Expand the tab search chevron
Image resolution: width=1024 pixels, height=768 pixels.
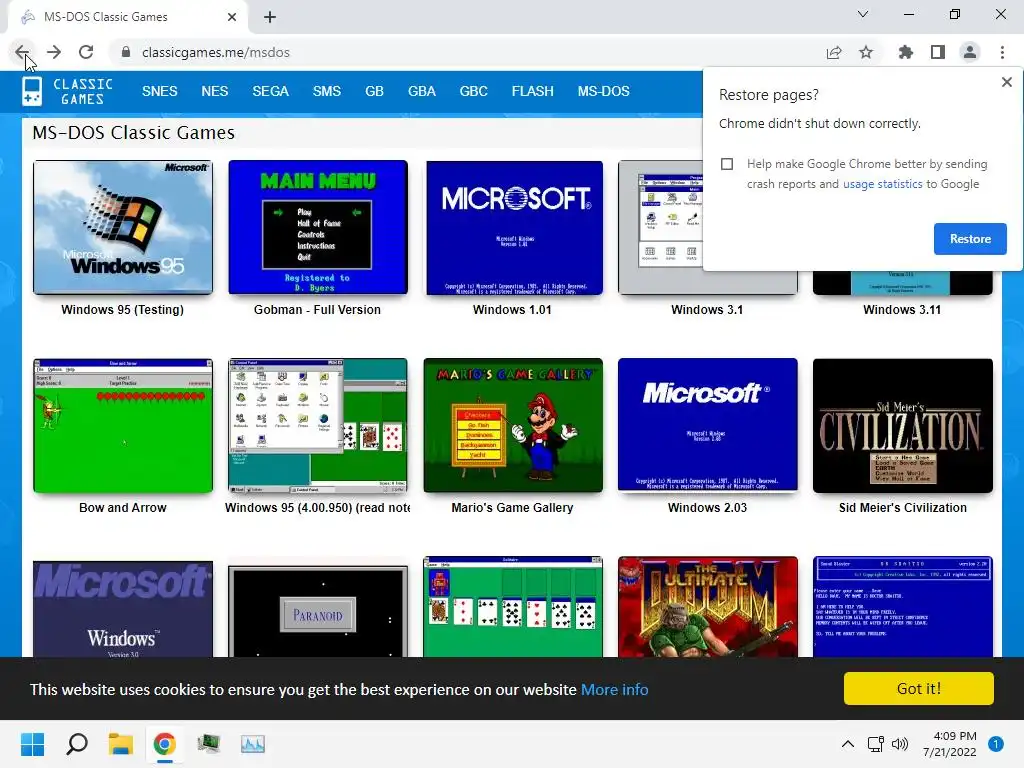coord(863,14)
